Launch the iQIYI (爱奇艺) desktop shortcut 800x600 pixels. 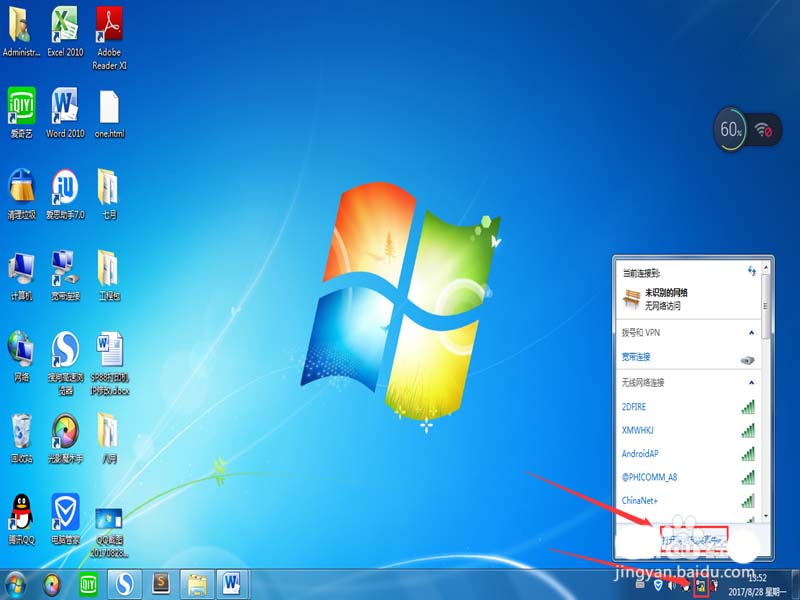21,113
